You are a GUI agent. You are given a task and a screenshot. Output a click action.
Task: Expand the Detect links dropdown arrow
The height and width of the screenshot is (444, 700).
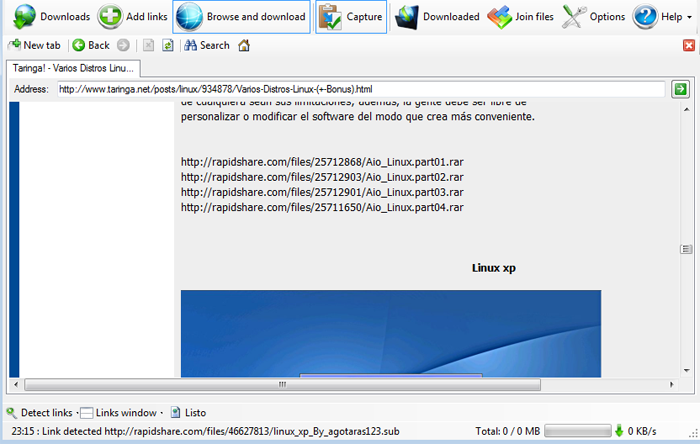pos(77,413)
